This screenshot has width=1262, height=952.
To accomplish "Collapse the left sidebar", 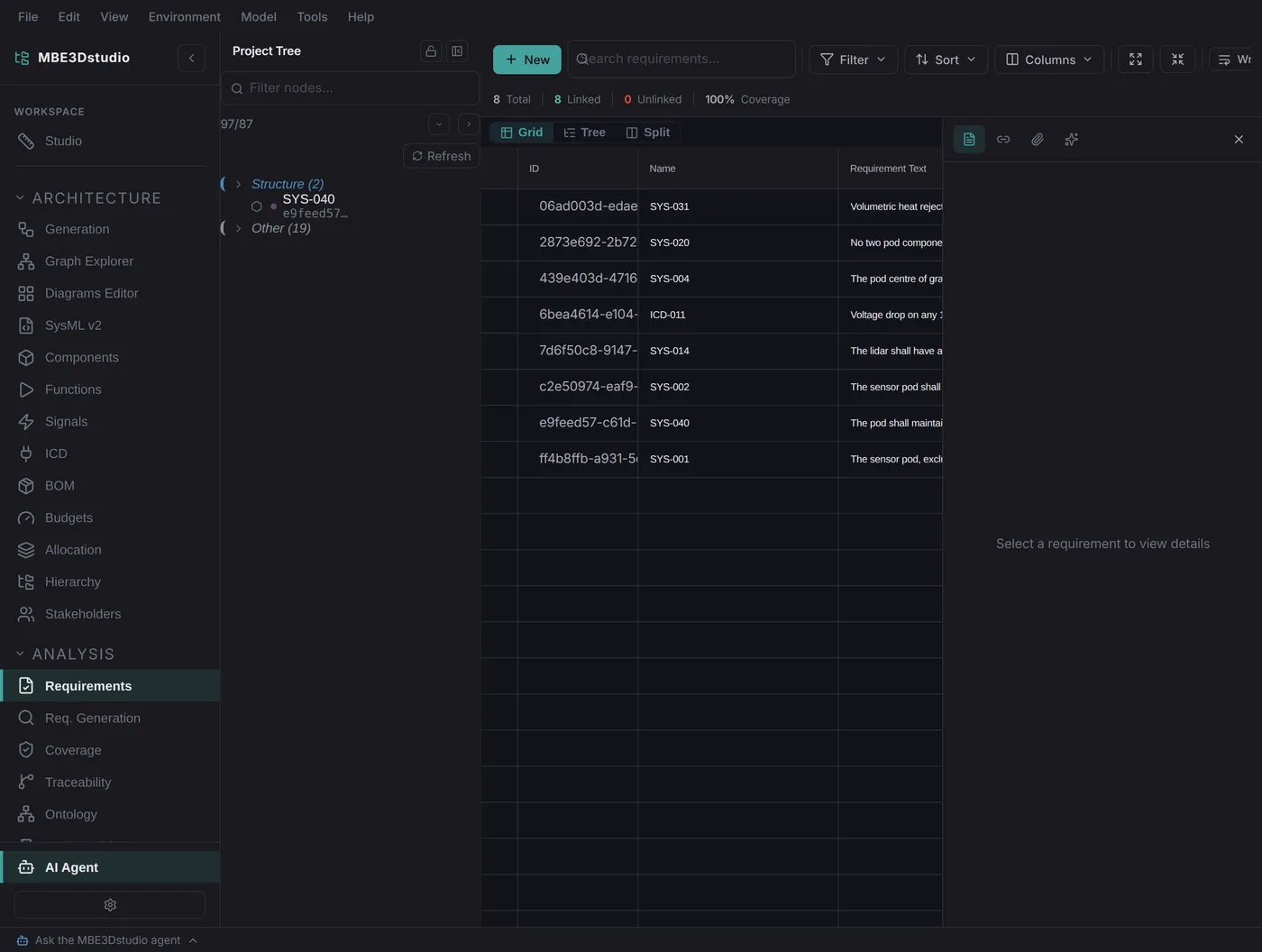I will pyautogui.click(x=191, y=58).
